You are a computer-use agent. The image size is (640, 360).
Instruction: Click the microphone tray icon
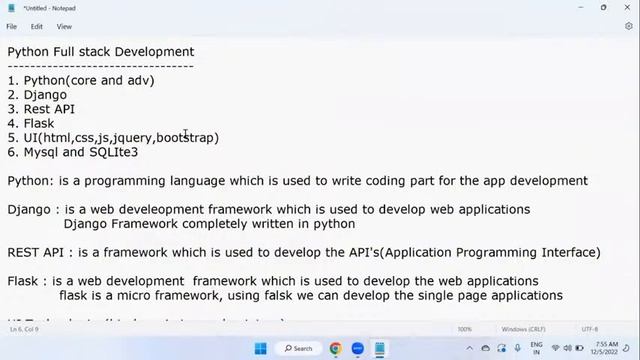[x=517, y=348]
